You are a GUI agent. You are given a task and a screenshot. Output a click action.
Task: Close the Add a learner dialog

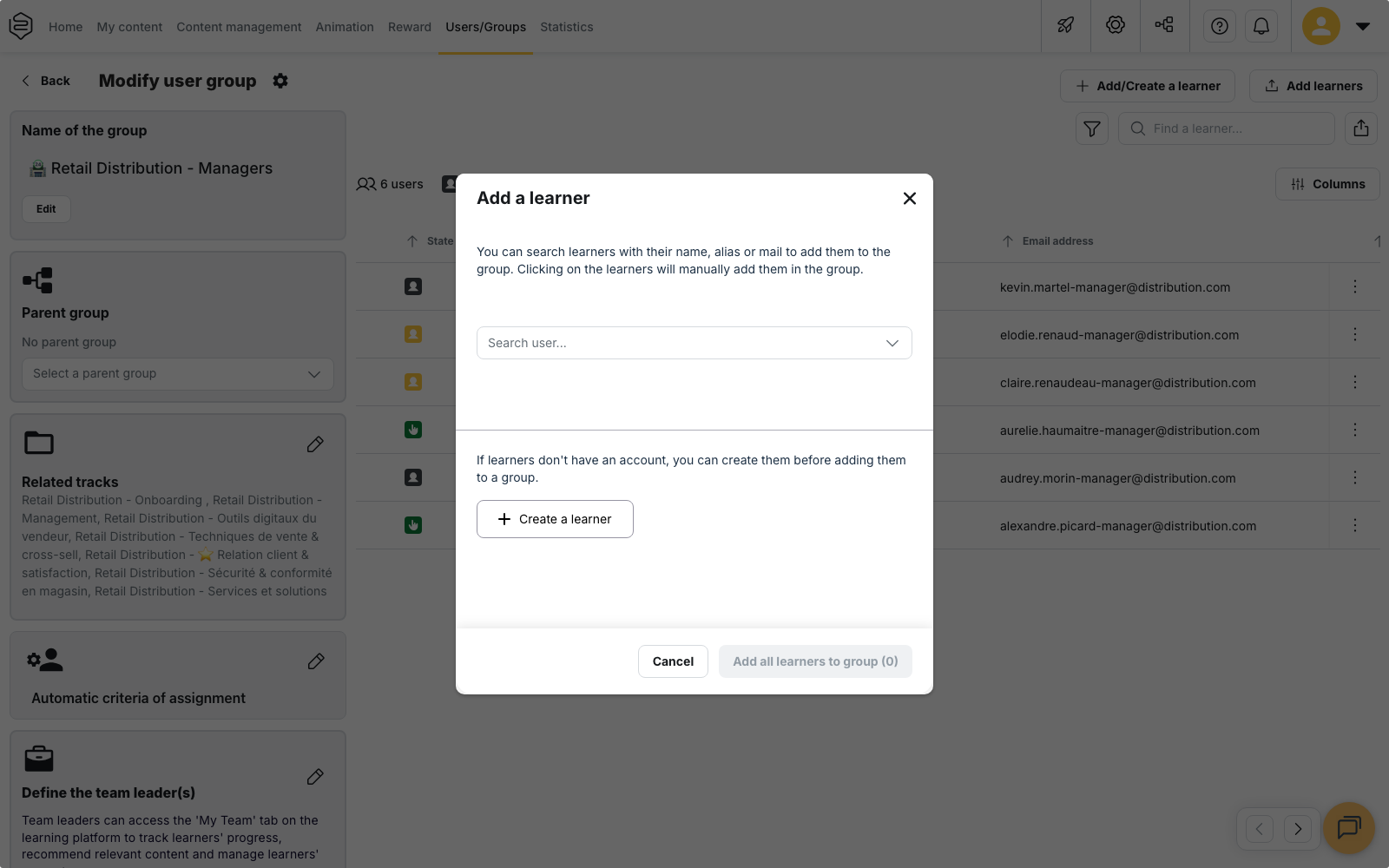point(910,199)
